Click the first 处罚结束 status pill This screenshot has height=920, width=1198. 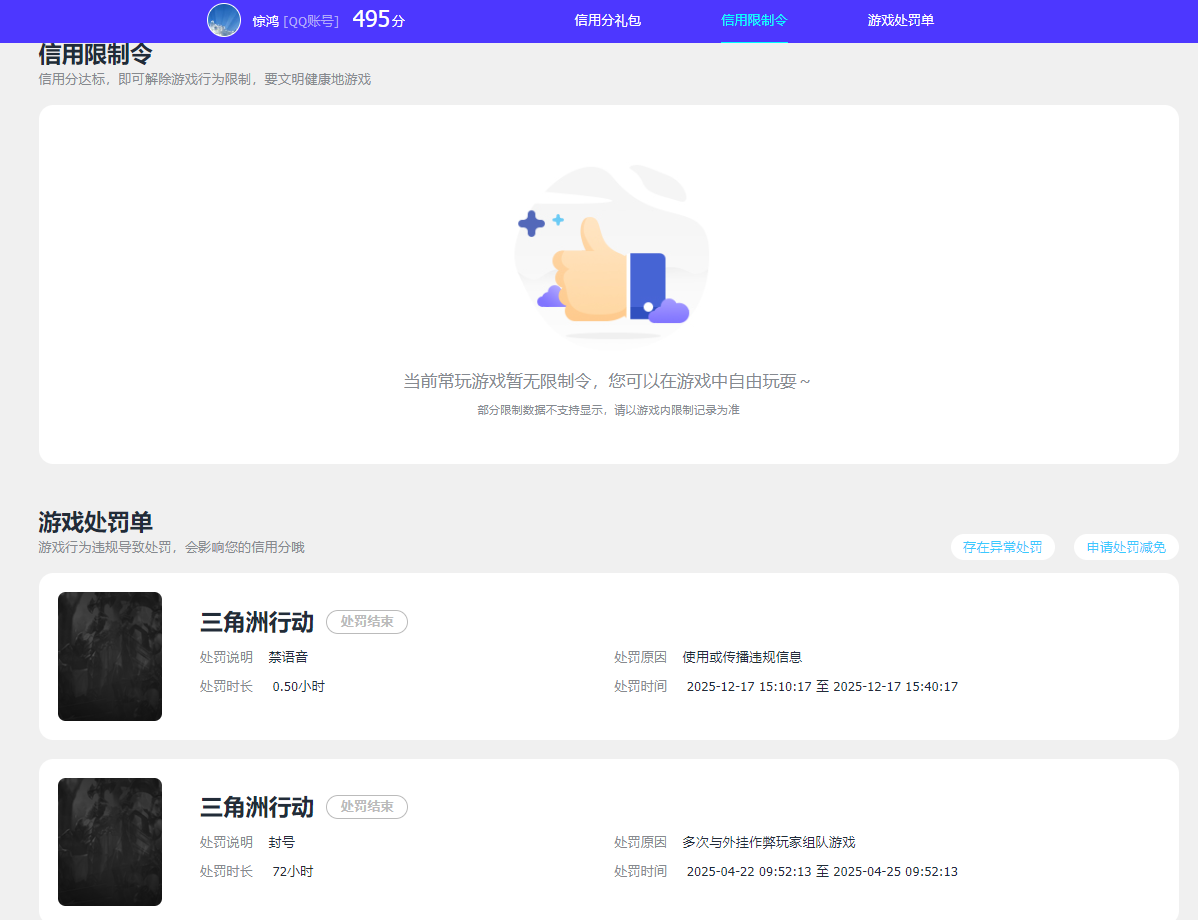click(366, 622)
